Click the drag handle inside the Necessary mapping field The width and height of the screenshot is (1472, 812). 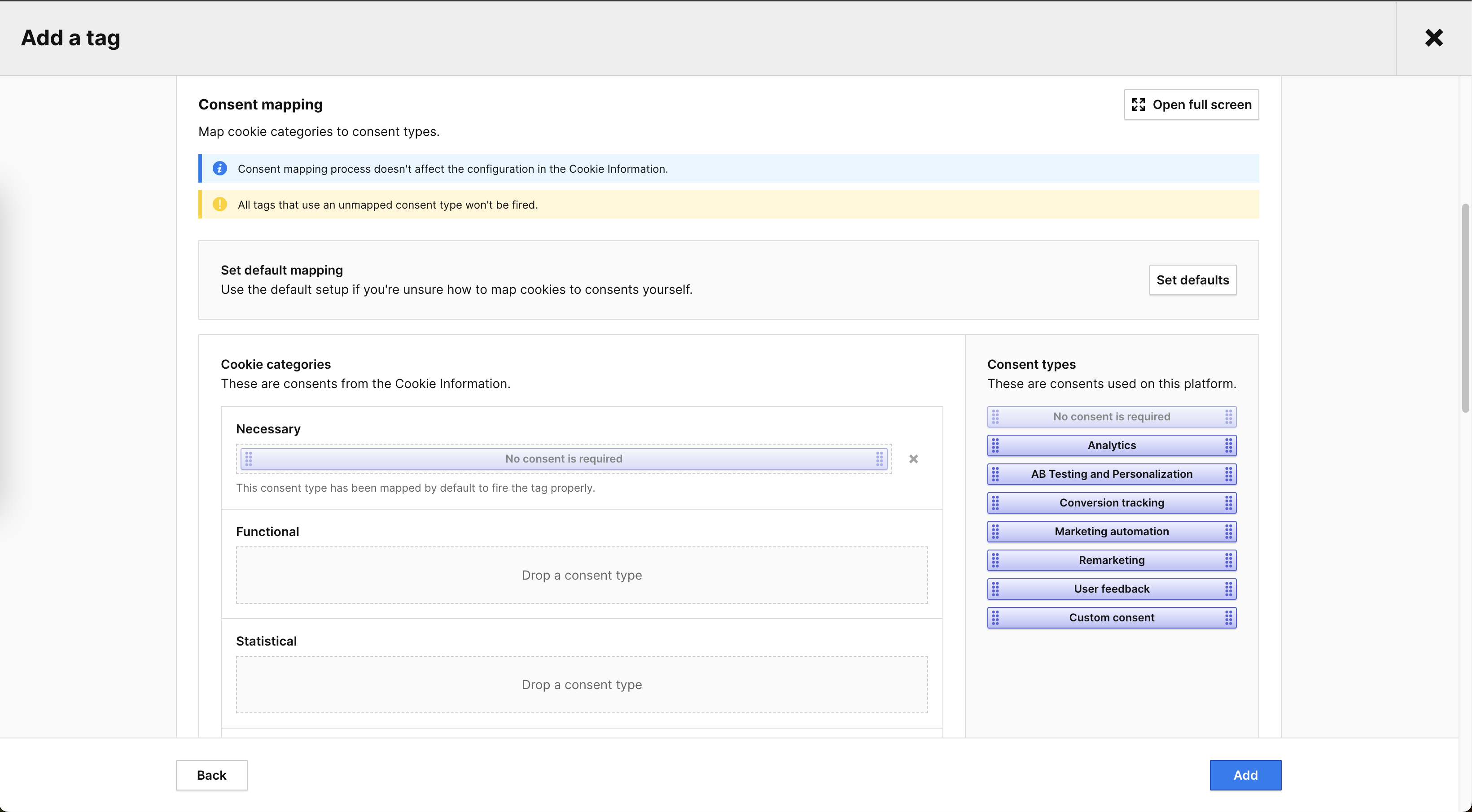pos(249,458)
